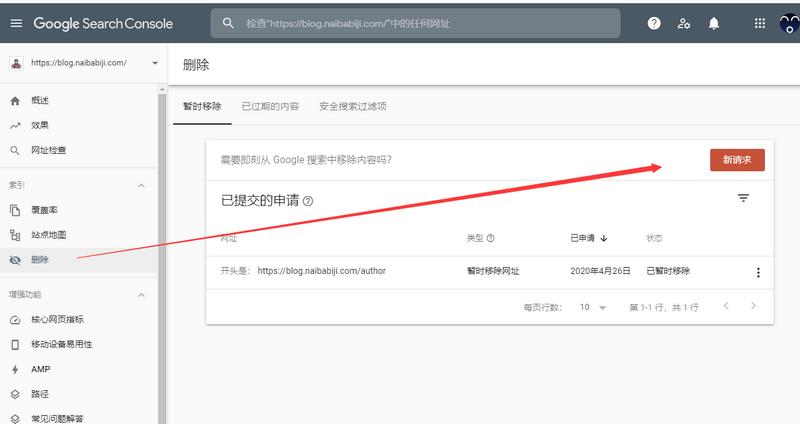The height and width of the screenshot is (424, 800).
Task: Go to next page of results
Action: pyautogui.click(x=753, y=306)
